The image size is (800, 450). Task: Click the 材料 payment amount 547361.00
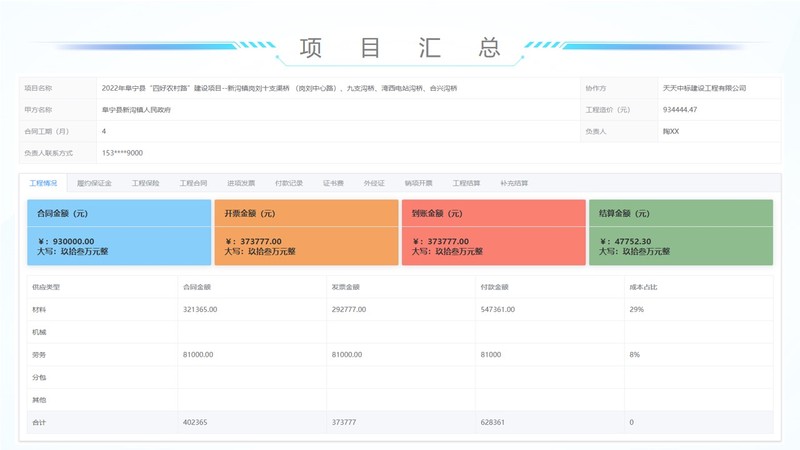(x=497, y=310)
